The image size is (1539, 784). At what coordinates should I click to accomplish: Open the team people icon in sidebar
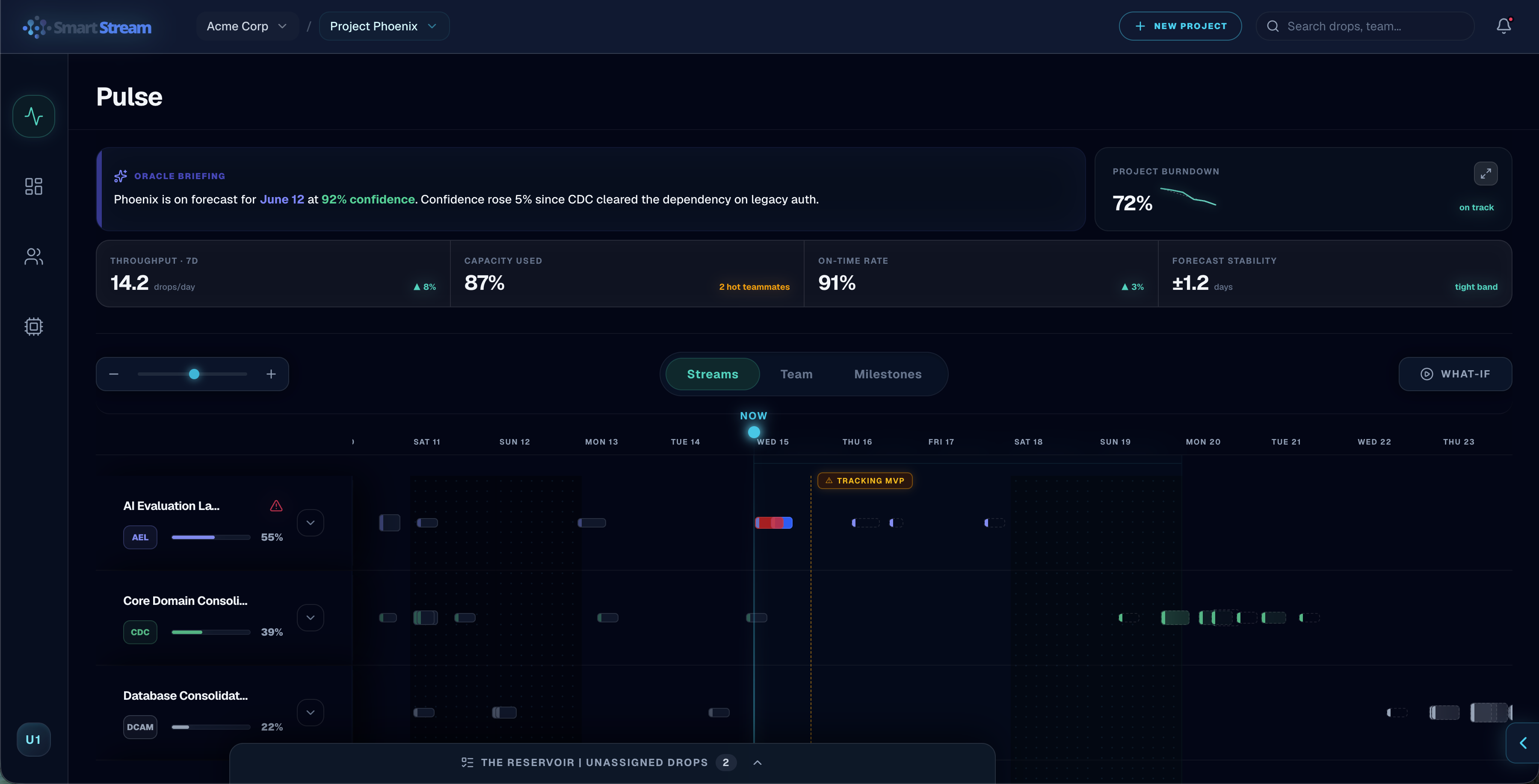coord(33,256)
